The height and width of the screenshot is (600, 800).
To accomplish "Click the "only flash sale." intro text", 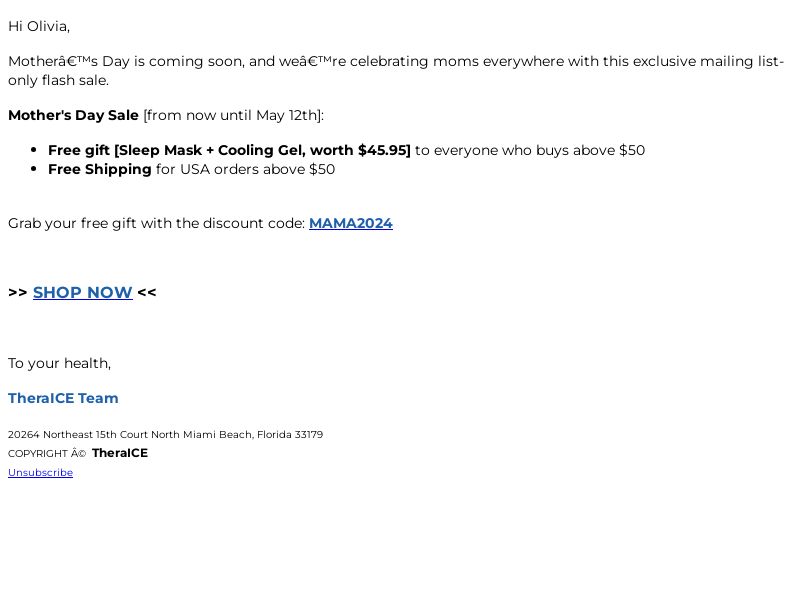I will pos(59,81).
